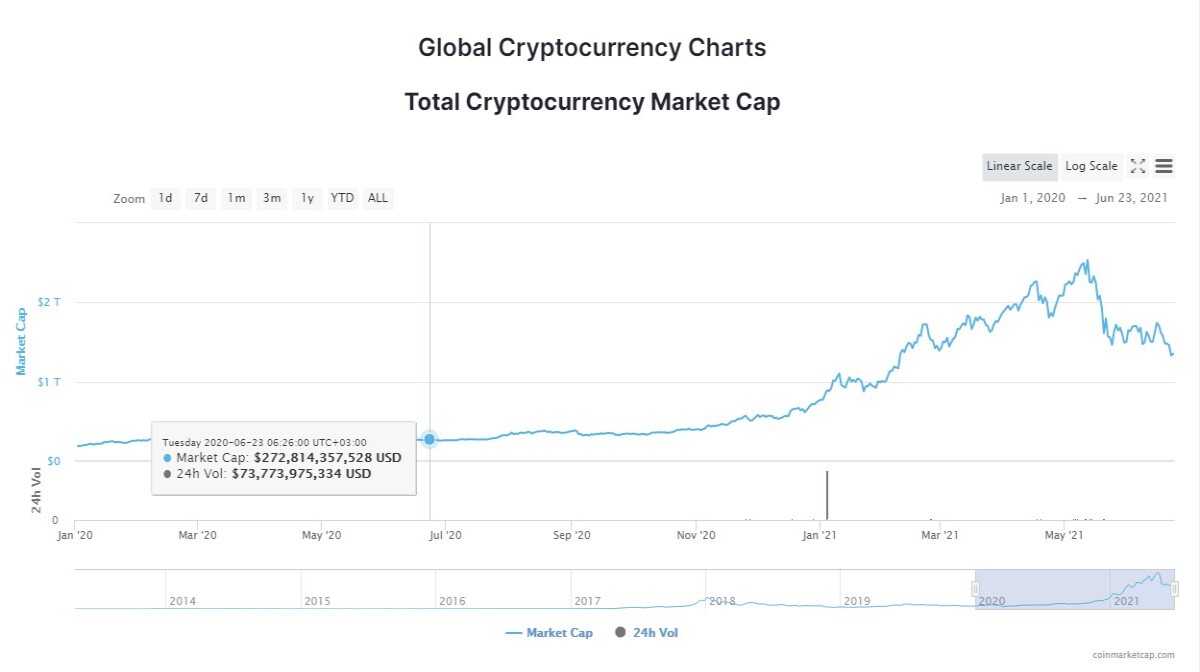Show ALL historical data

(378, 198)
